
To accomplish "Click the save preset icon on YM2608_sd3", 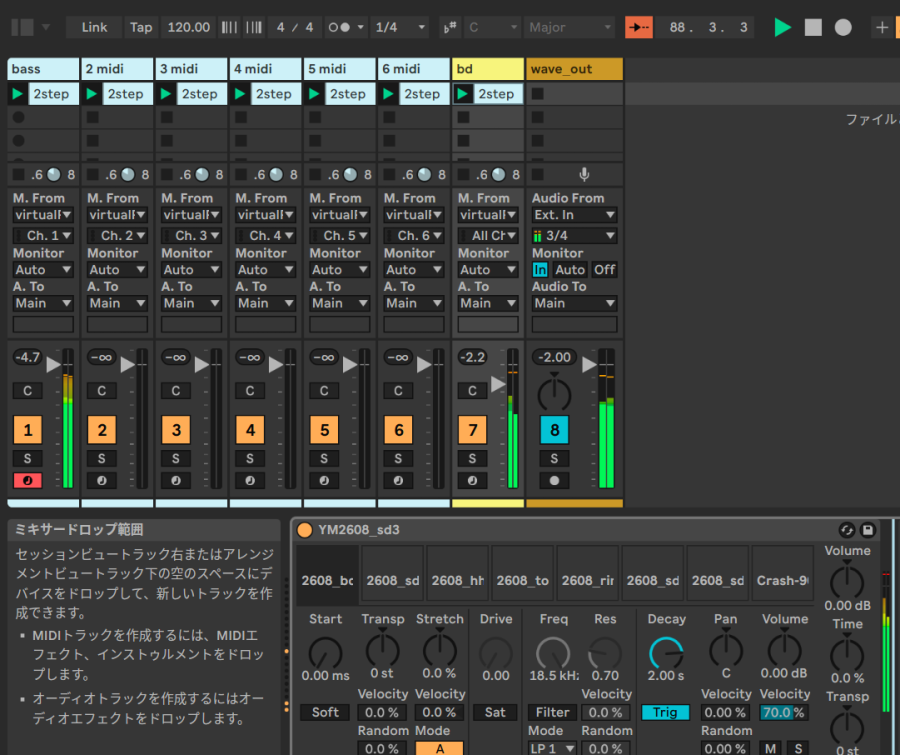I will tap(867, 529).
